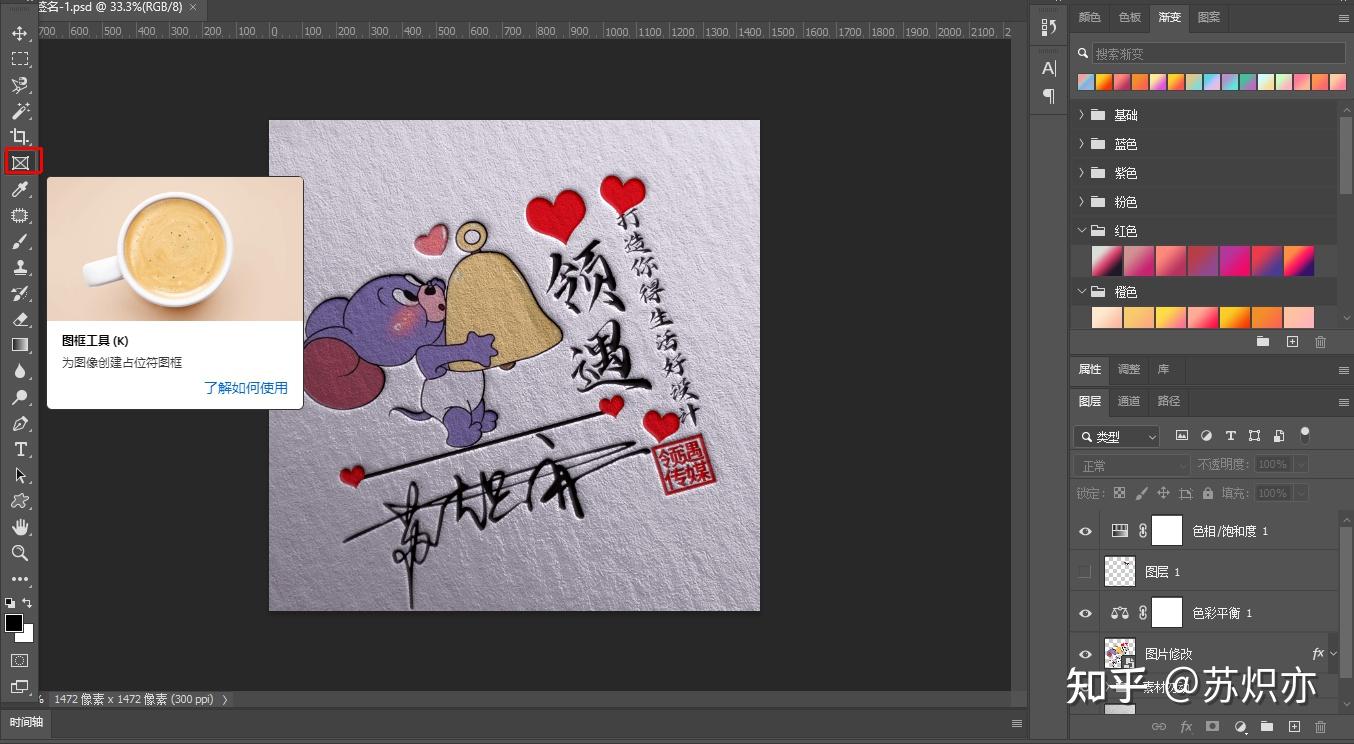Select the Magic Wand tool

pos(20,110)
